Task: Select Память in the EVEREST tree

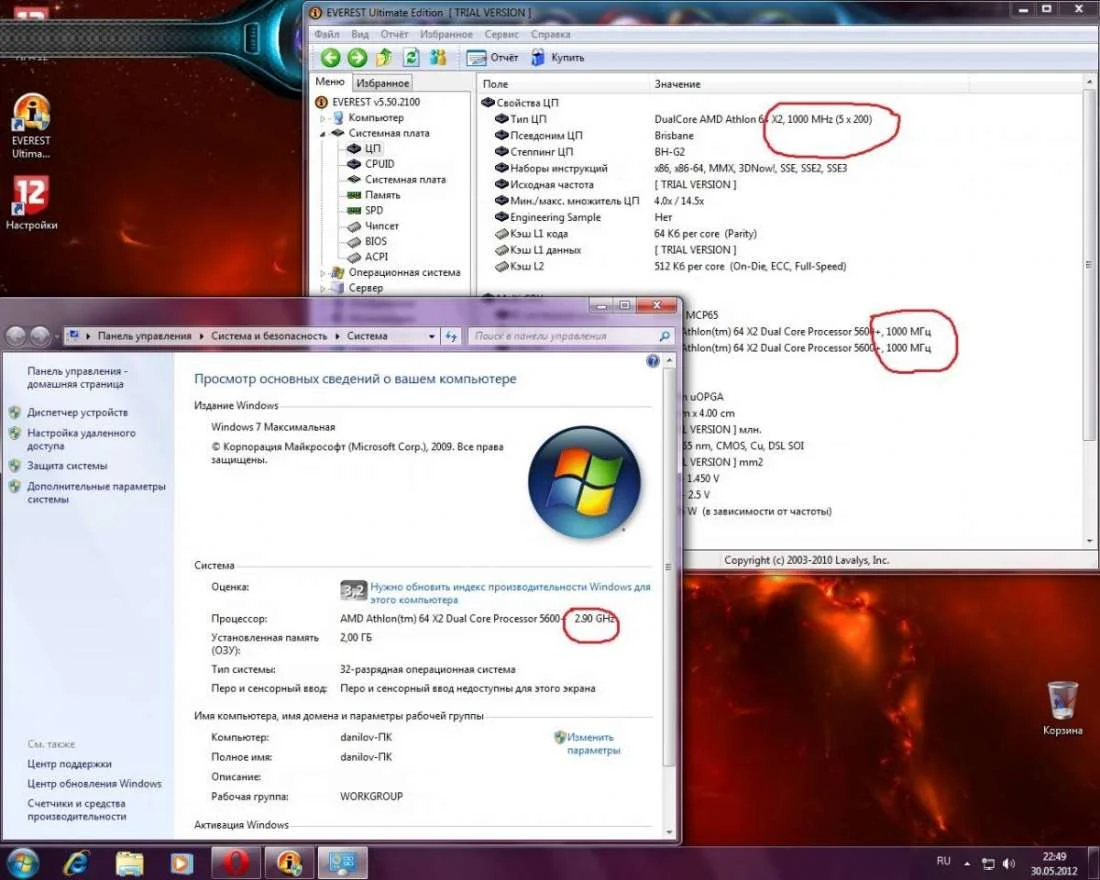Action: click(382, 195)
